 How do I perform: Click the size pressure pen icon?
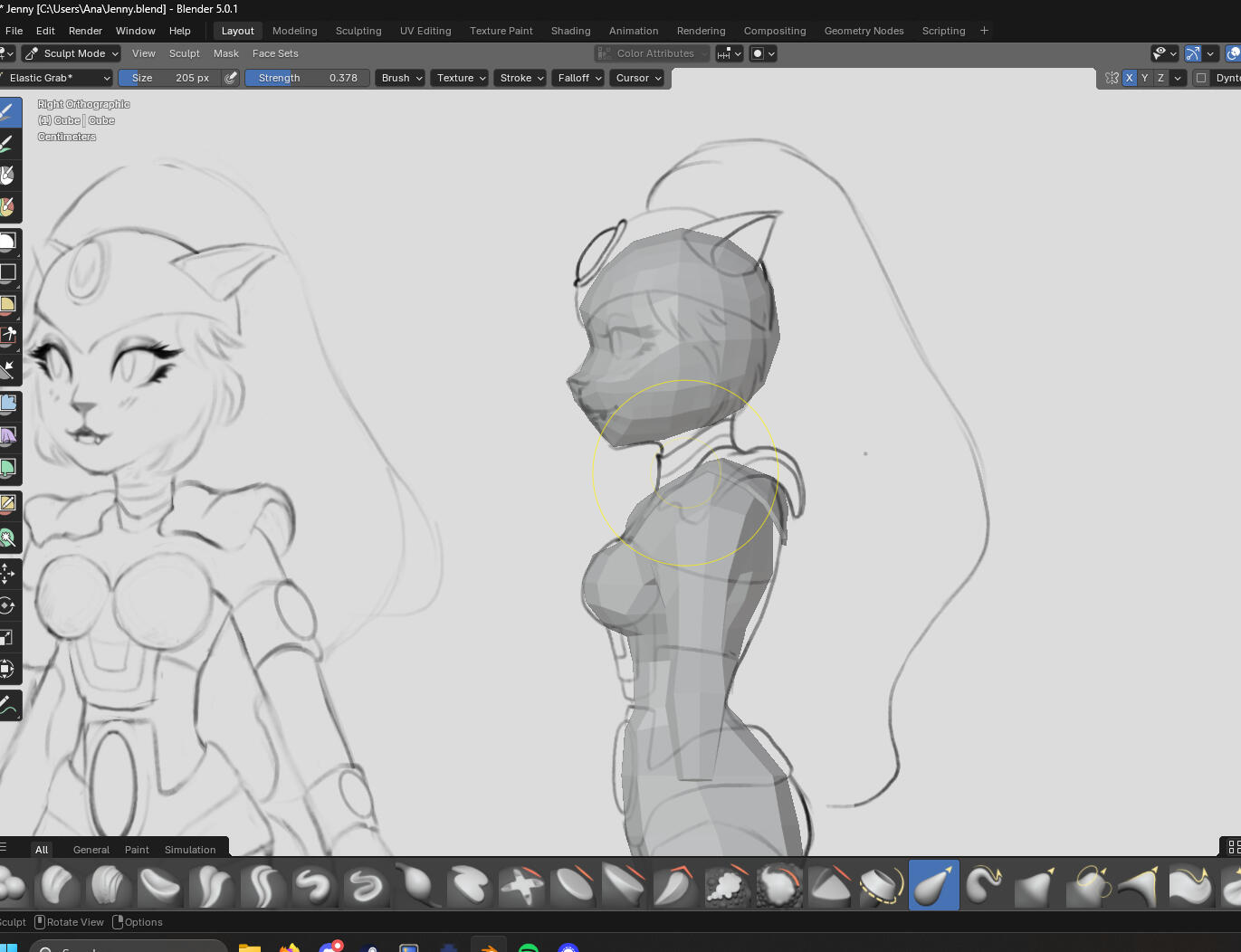(x=231, y=78)
